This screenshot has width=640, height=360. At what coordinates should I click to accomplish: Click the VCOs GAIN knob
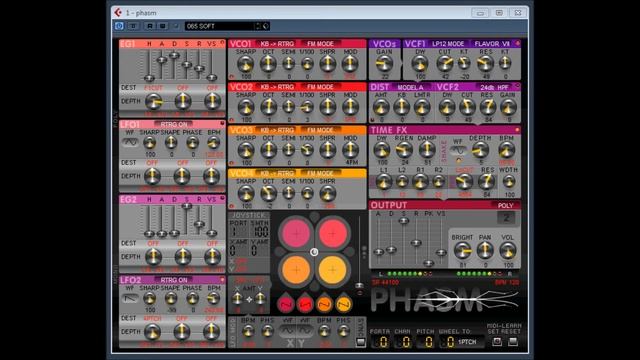pos(384,63)
